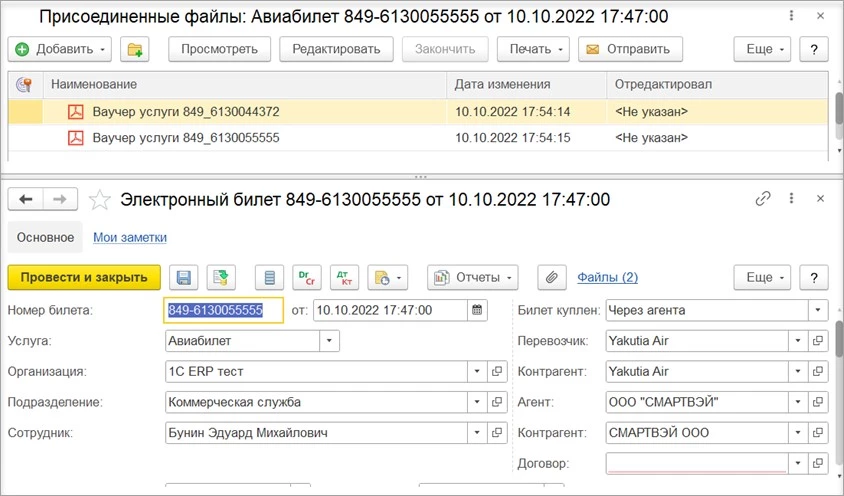Click the Dr/Cr postings icon
844x496 pixels.
[x=307, y=277]
